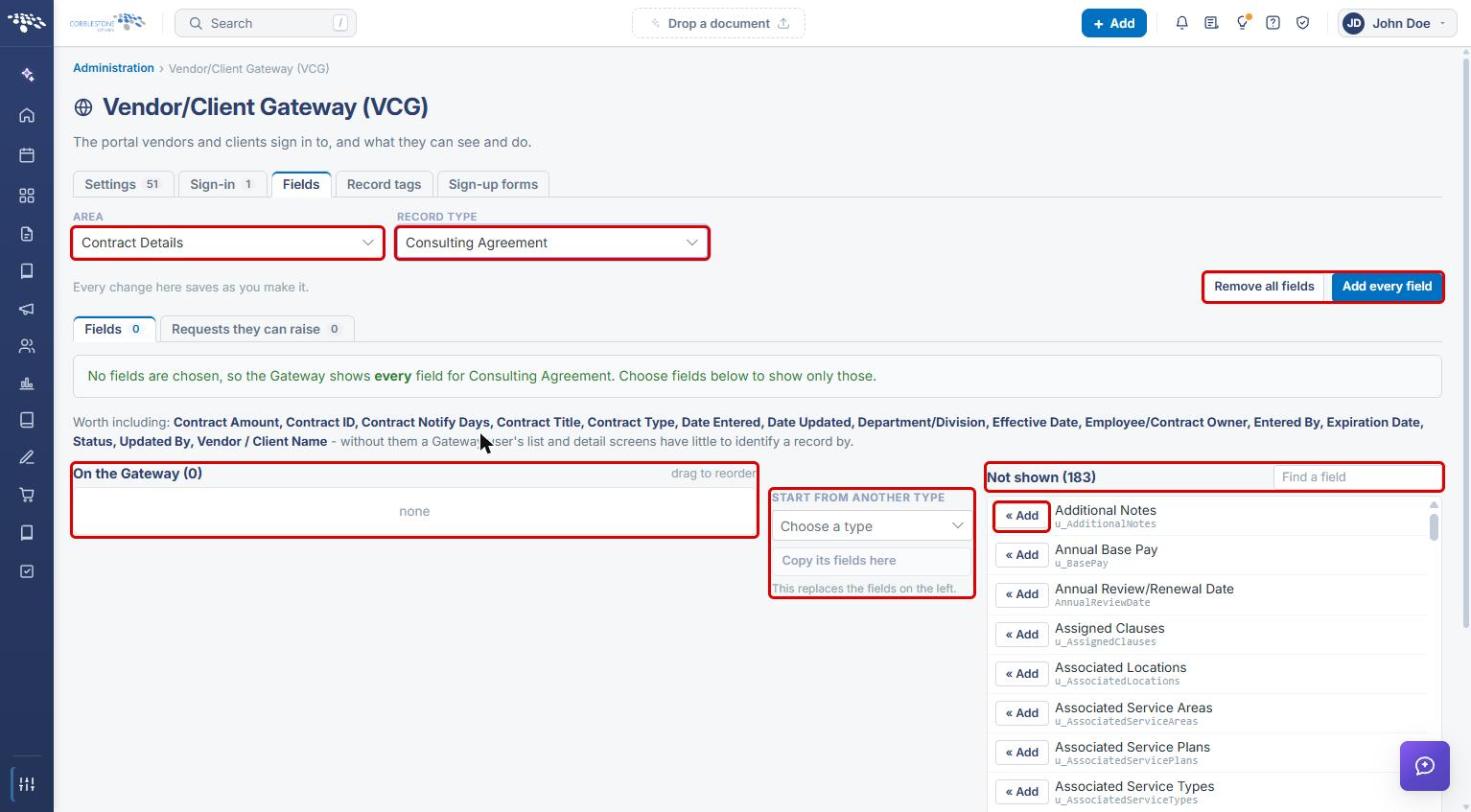Open the people icon in the sidebar
The width and height of the screenshot is (1471, 812).
pyautogui.click(x=27, y=347)
